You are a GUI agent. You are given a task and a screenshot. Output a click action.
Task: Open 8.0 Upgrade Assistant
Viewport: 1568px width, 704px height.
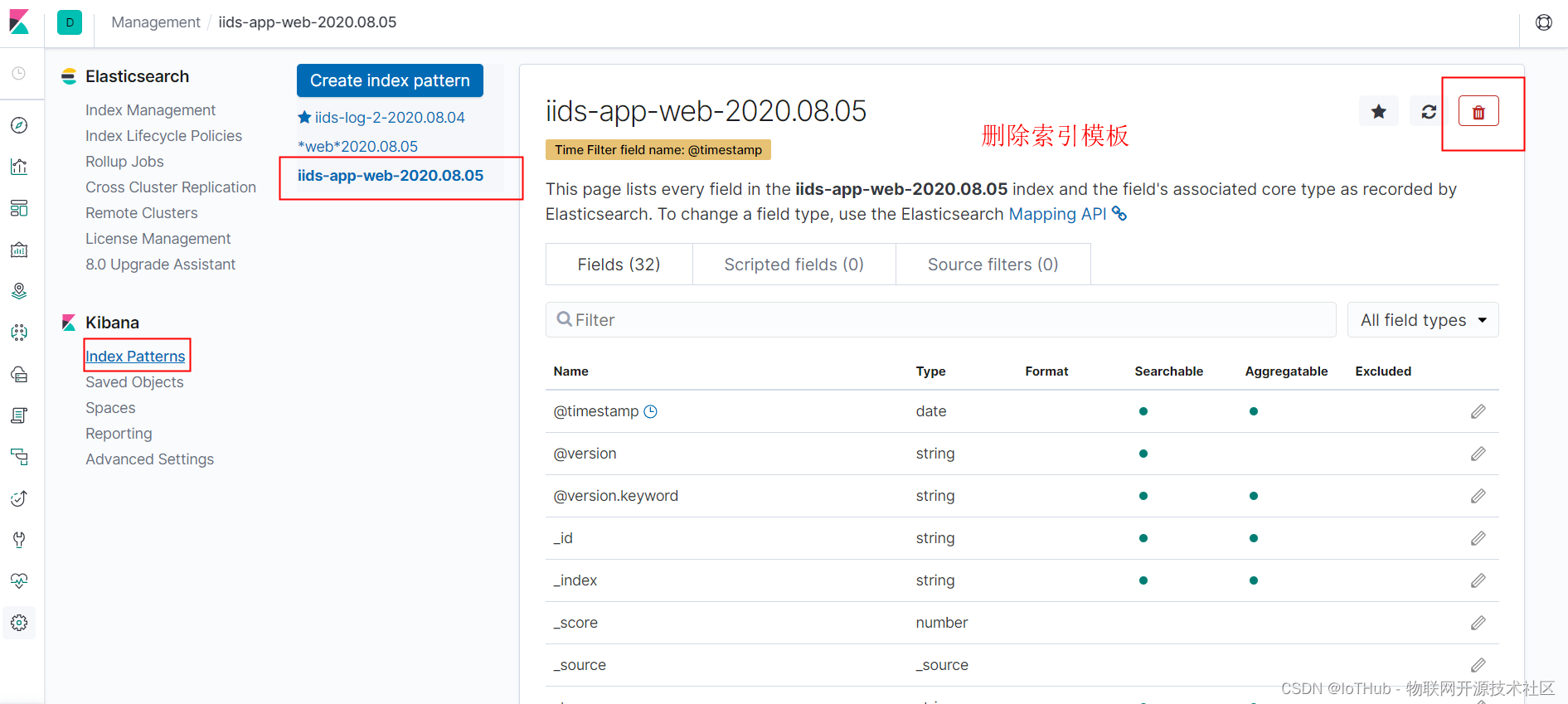pos(160,265)
